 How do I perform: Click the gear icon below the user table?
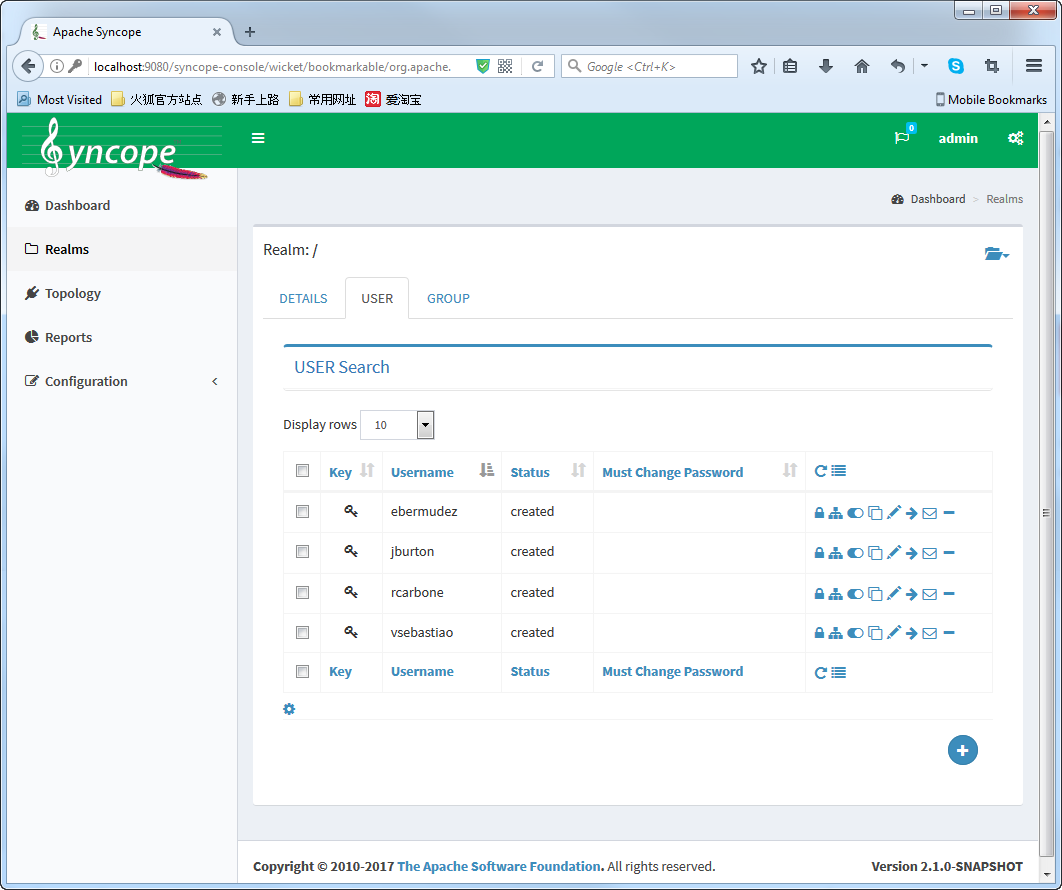tap(289, 709)
